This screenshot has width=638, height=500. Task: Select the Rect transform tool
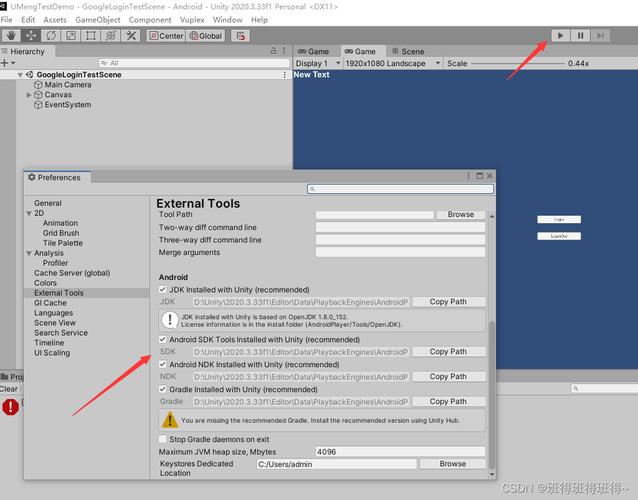(91, 36)
